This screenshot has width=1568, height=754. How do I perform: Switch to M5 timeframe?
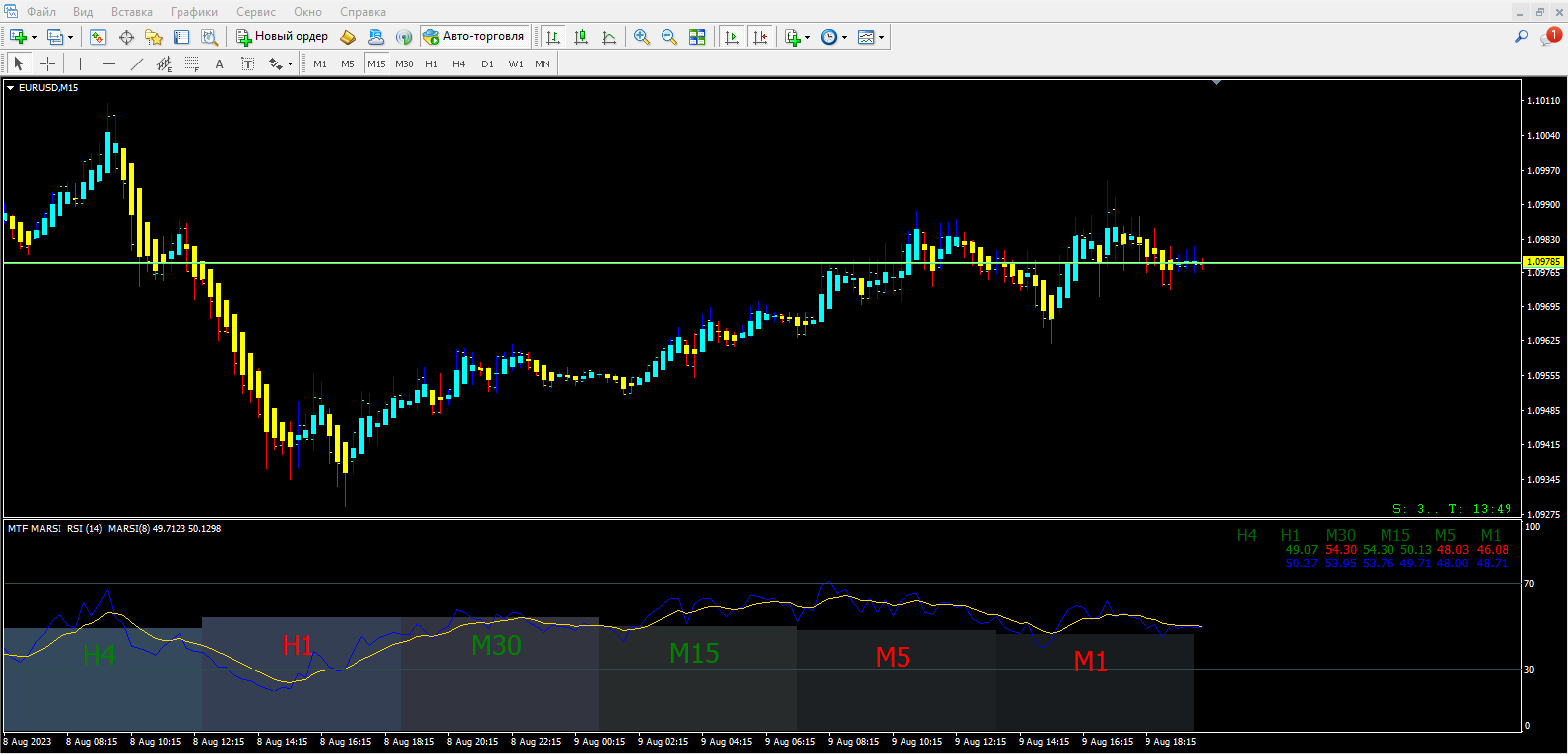pos(348,63)
